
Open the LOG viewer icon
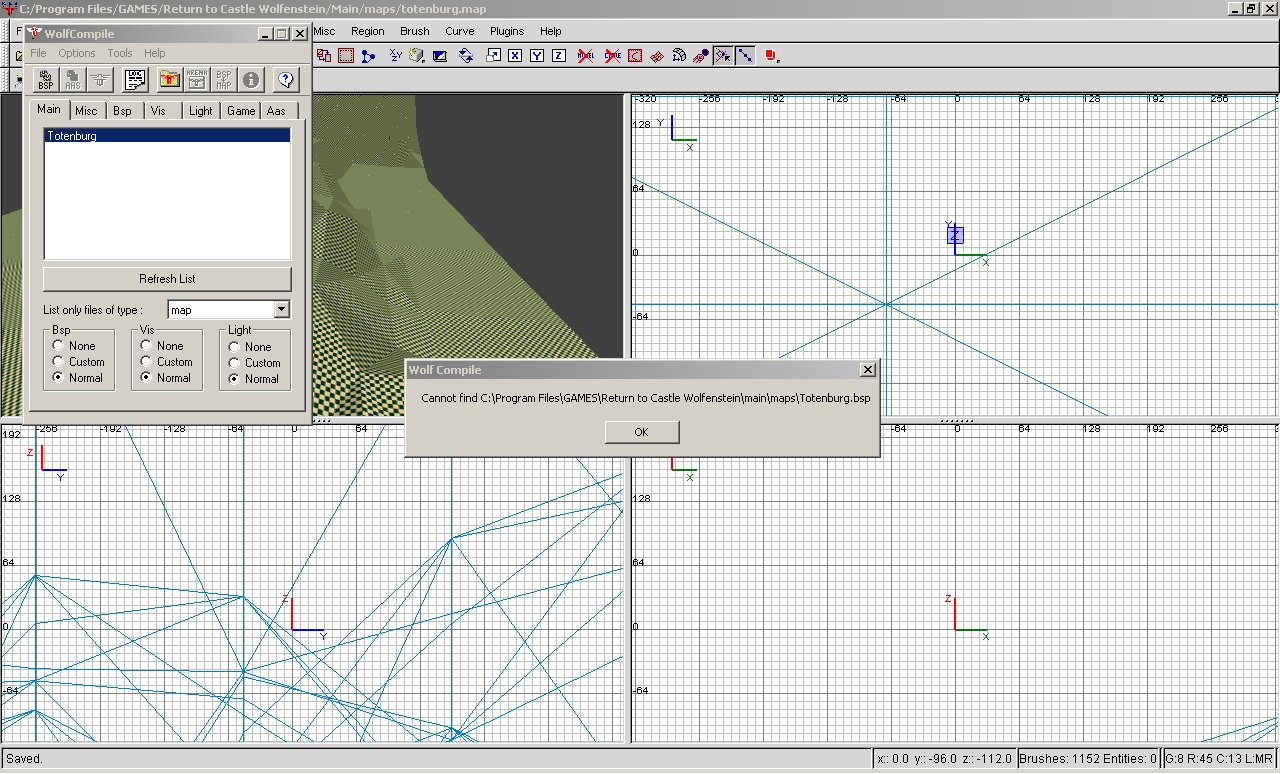(x=135, y=79)
